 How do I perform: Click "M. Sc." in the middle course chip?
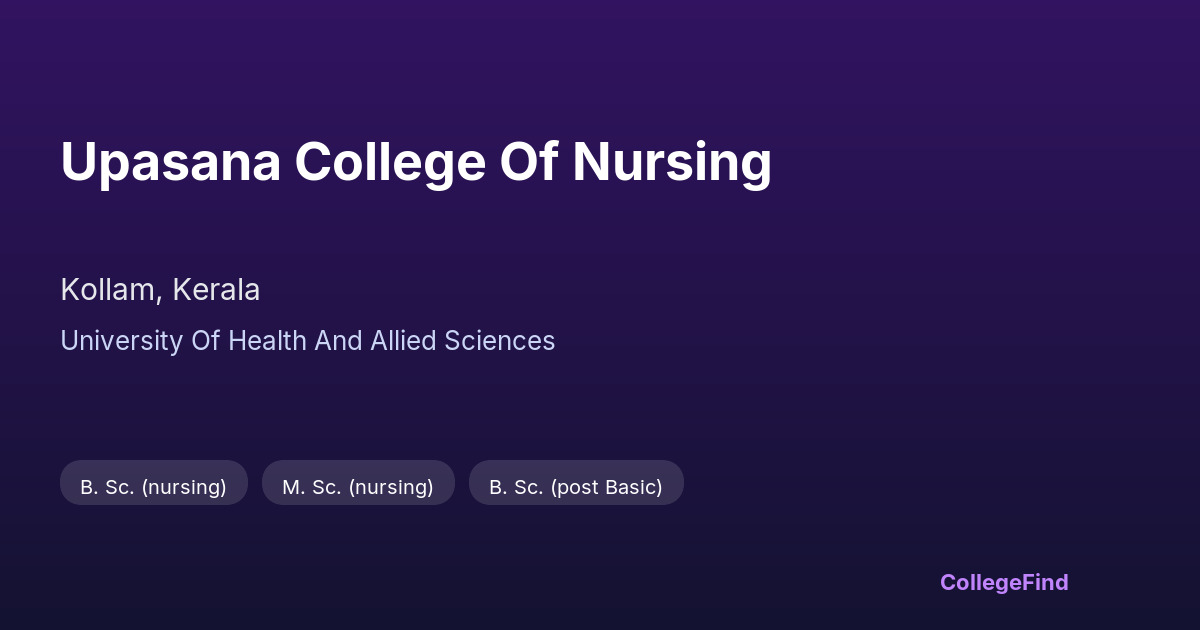pyautogui.click(x=311, y=487)
